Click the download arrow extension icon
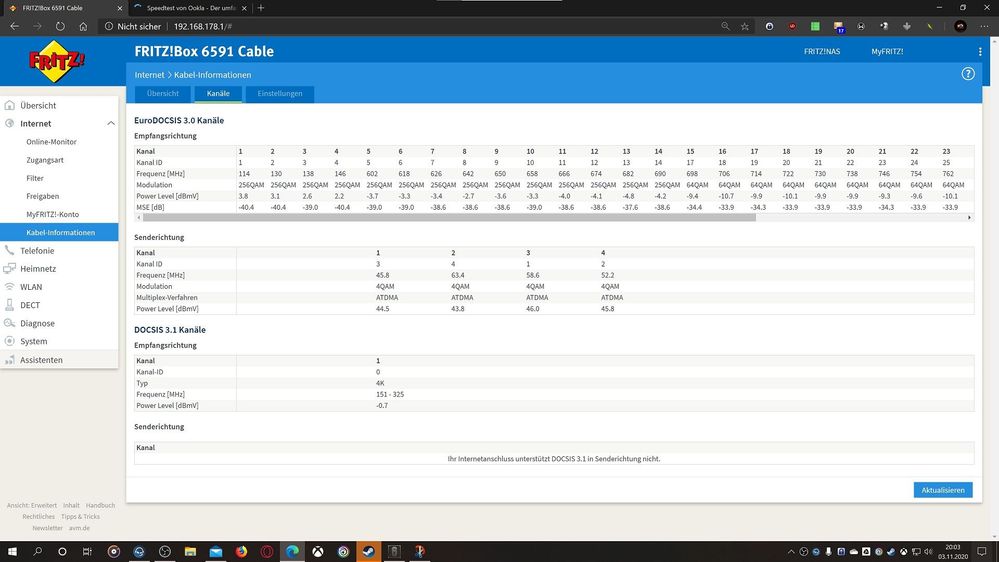 click(x=907, y=26)
